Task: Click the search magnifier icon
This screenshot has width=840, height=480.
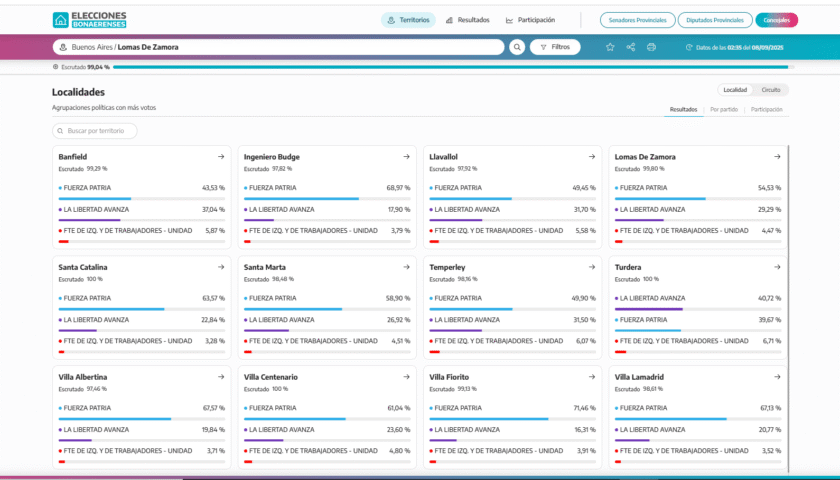Action: 517,47
